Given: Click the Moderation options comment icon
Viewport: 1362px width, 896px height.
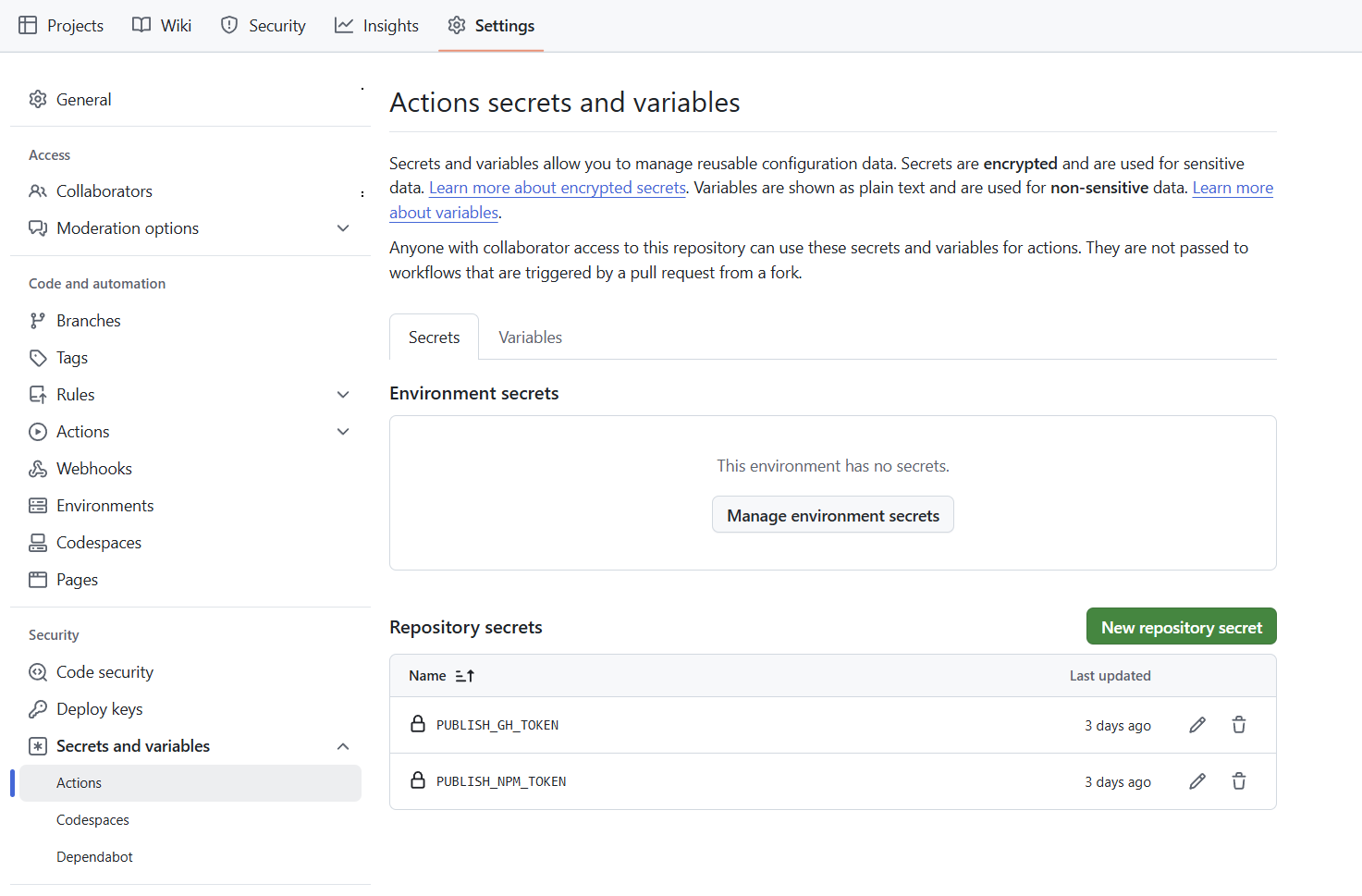Looking at the screenshot, I should [38, 228].
